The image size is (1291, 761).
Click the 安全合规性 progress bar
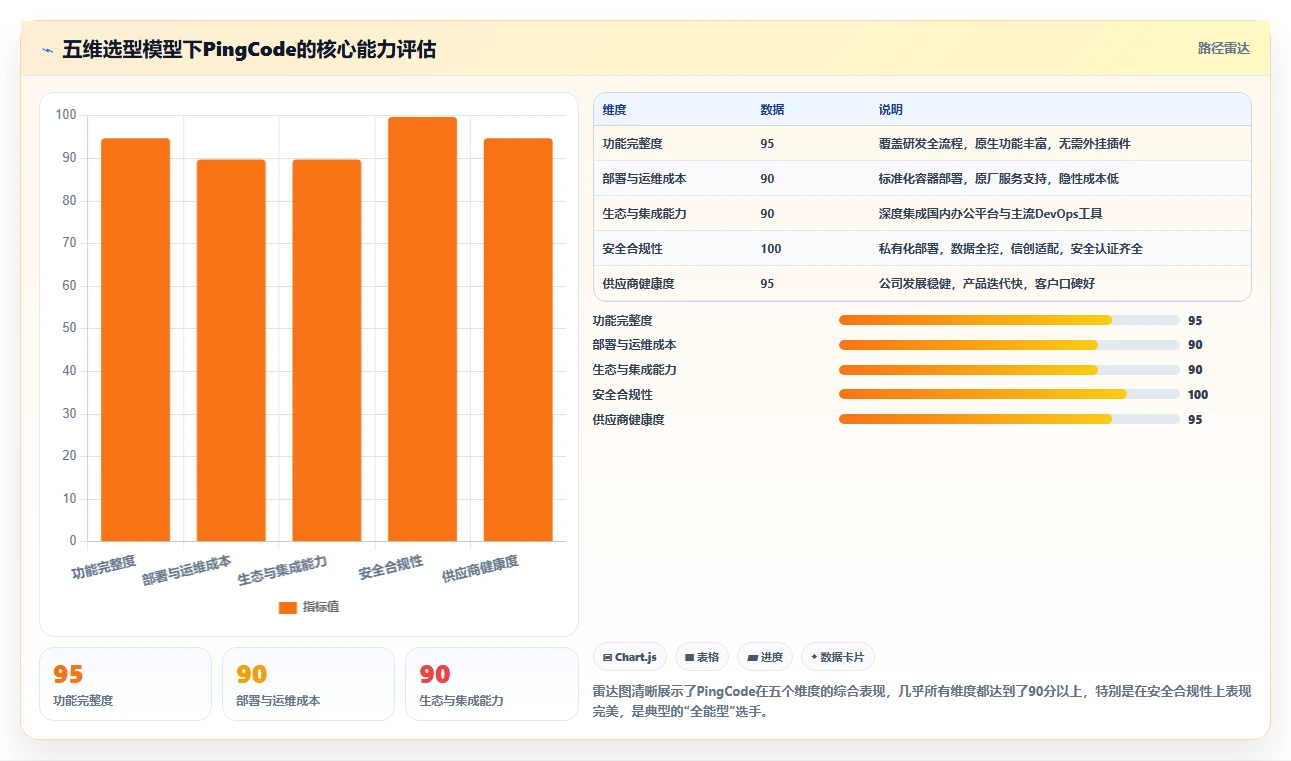click(1009, 394)
